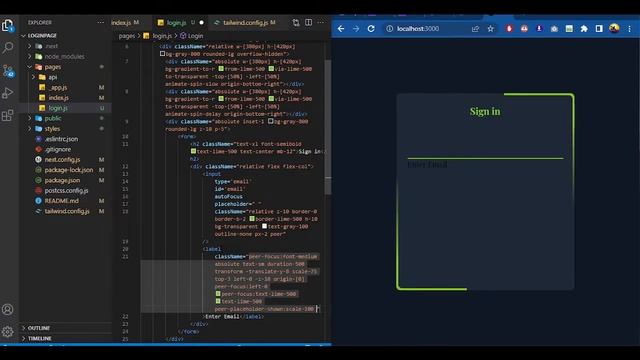The height and width of the screenshot is (360, 640).
Task: Open the Search view in activity bar
Action: pyautogui.click(x=8, y=48)
